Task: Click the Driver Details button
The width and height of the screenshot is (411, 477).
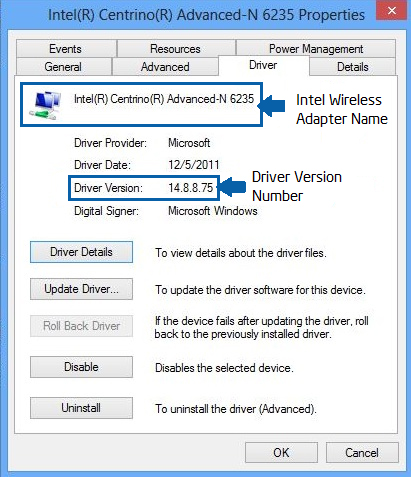Action: 81,252
